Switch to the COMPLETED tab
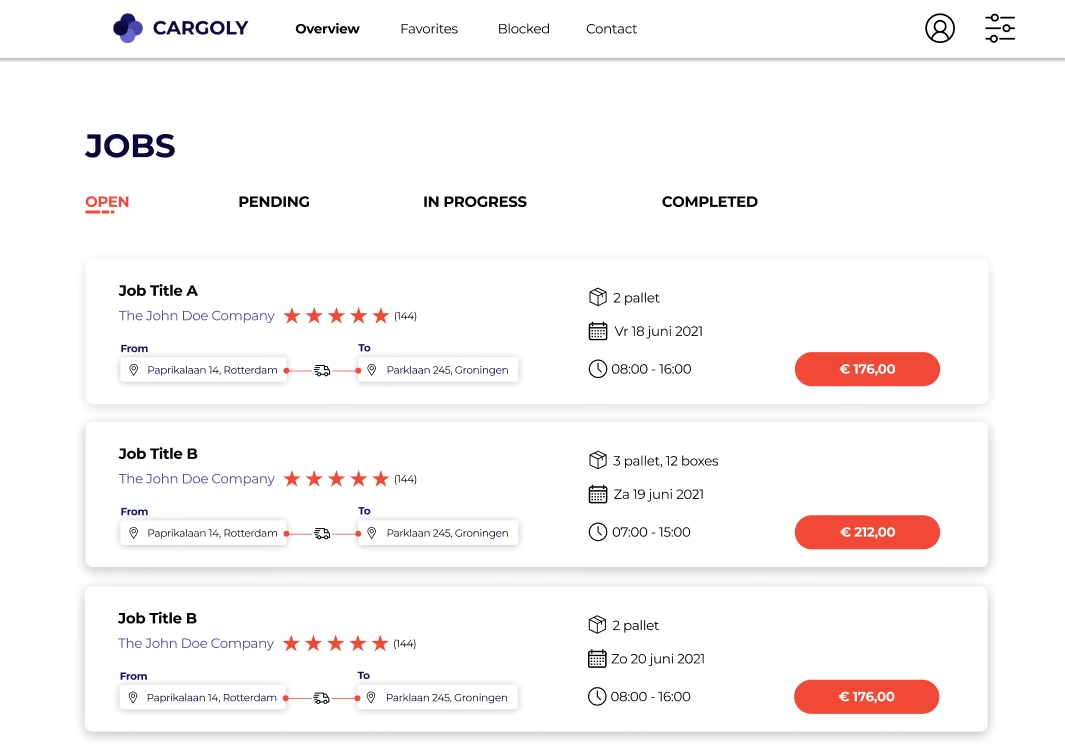The width and height of the screenshot is (1065, 755). 709,201
